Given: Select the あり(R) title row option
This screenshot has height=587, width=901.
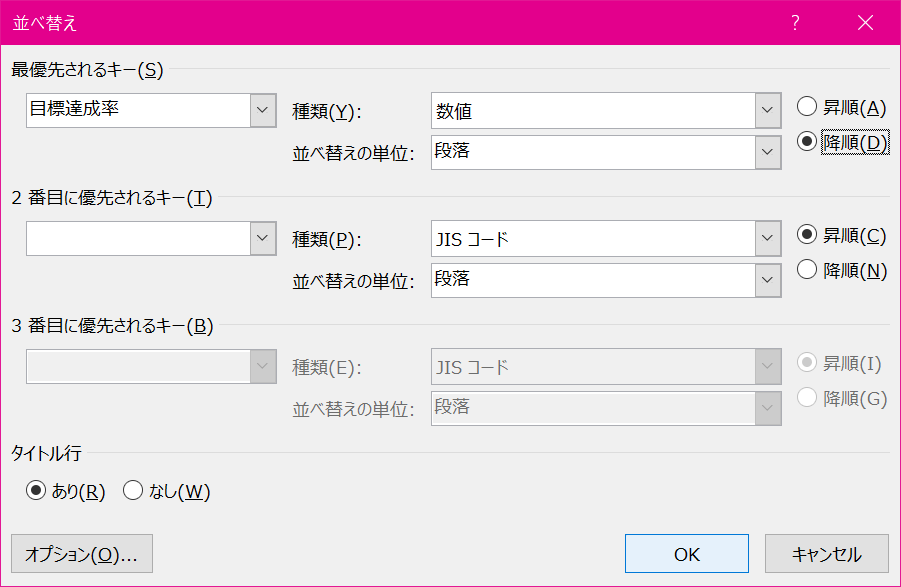Looking at the screenshot, I should point(37,491).
